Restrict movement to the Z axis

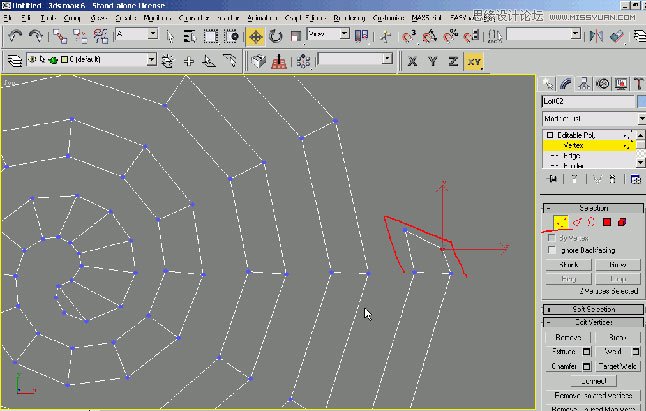(x=453, y=61)
